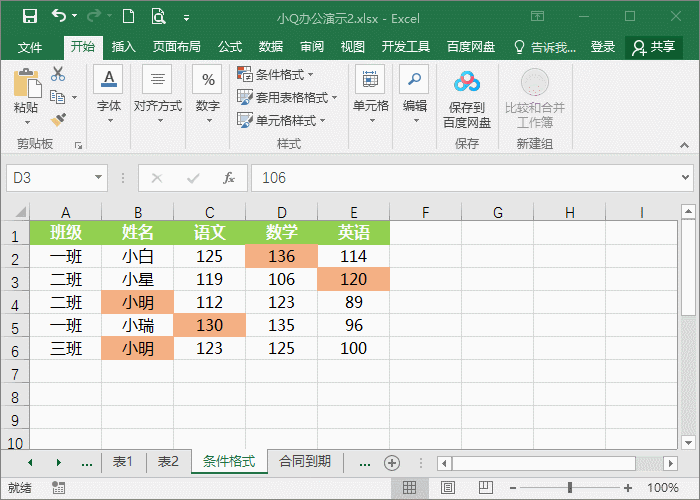Select cell C5 containing 130
The height and width of the screenshot is (500, 700).
[x=209, y=325]
